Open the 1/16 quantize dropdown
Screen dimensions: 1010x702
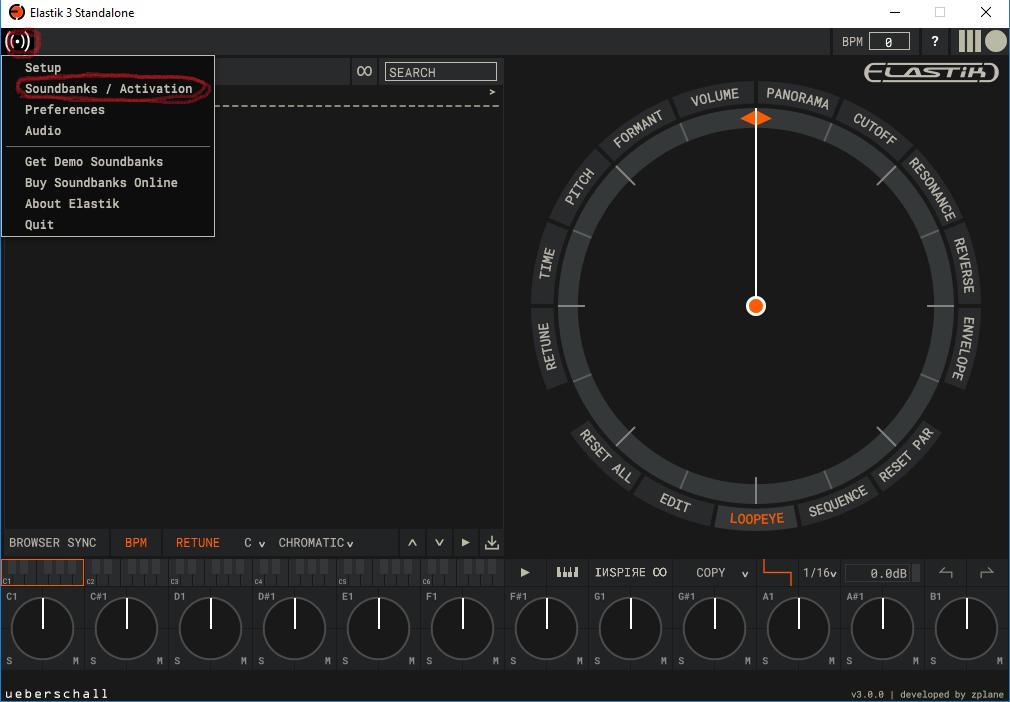point(819,573)
